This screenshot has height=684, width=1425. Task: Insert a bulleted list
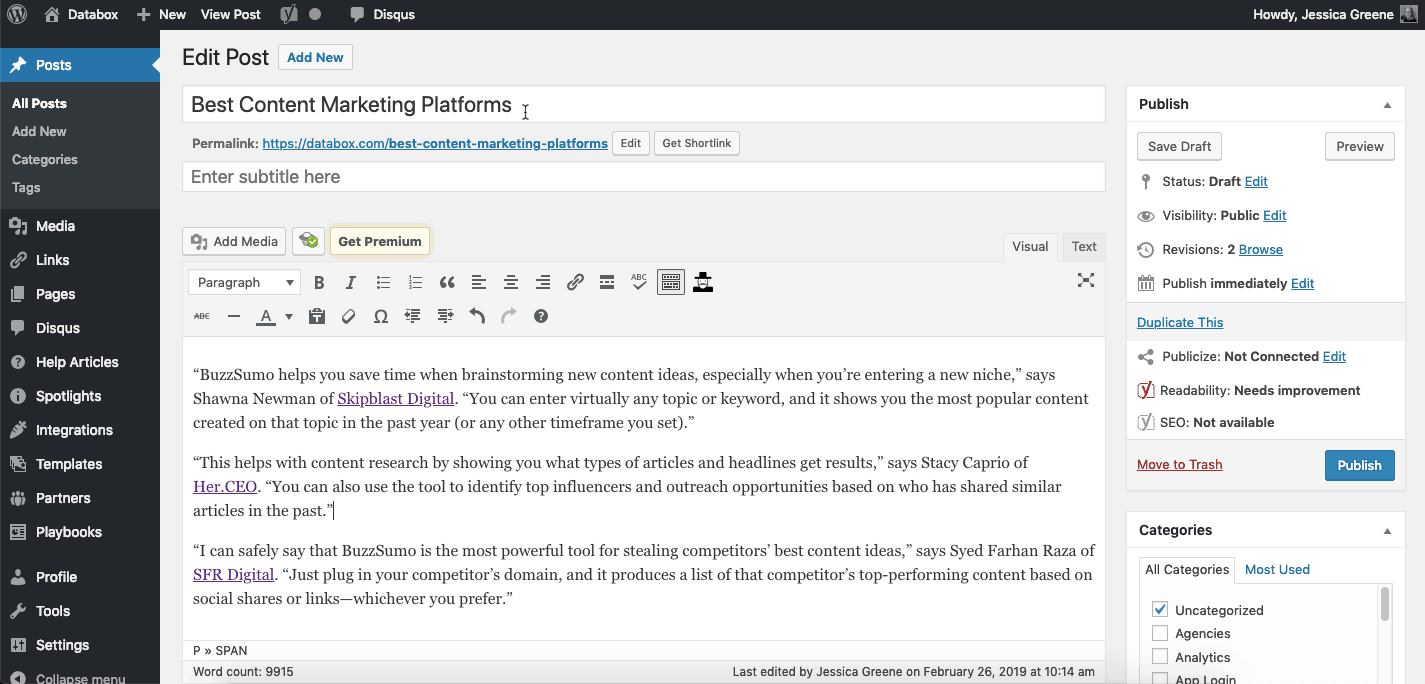(383, 283)
